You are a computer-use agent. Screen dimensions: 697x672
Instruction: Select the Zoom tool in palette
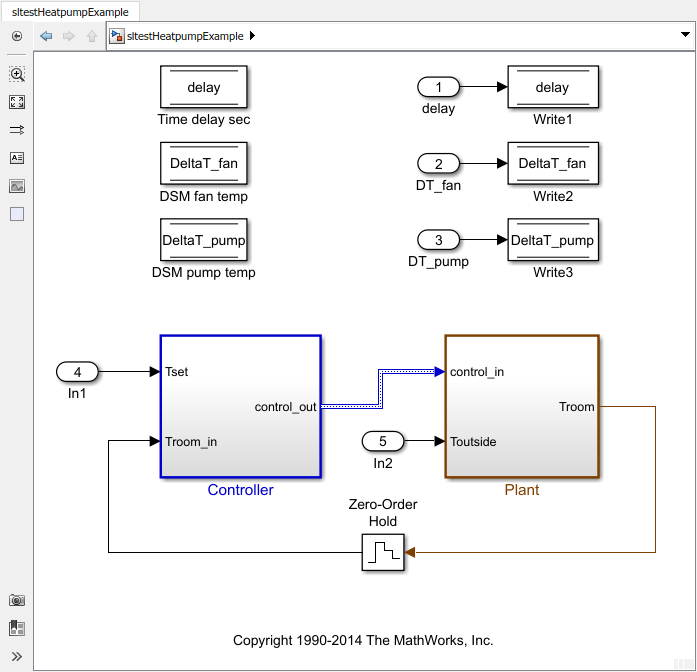click(x=17, y=74)
